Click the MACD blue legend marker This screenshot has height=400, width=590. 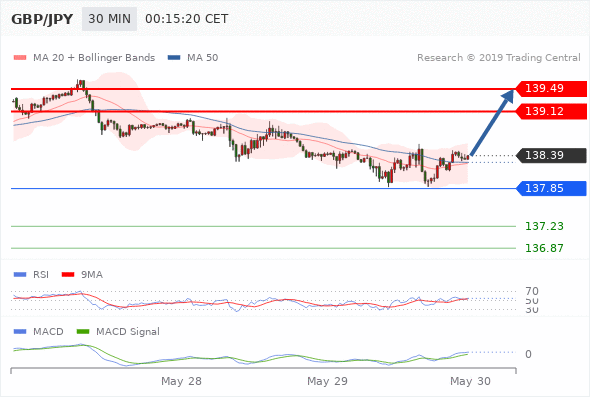tap(20, 332)
